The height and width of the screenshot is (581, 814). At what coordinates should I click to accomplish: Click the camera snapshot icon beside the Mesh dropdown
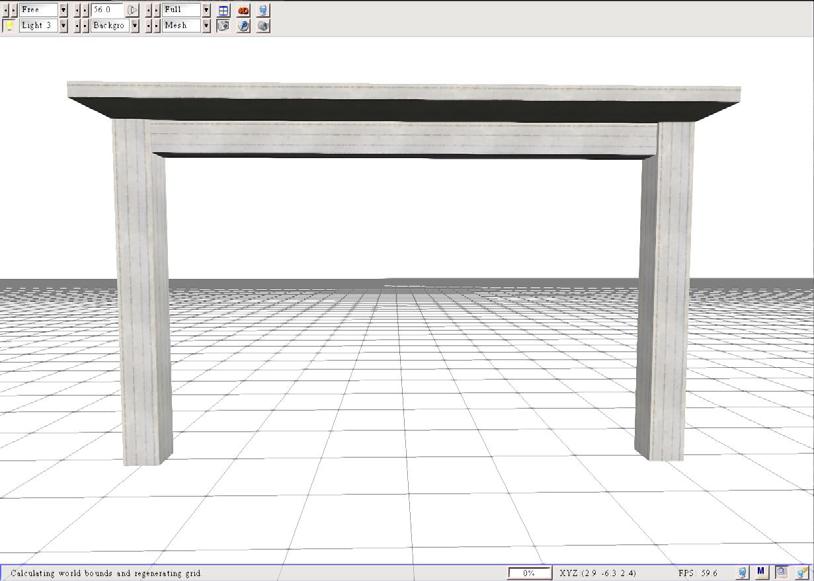(x=223, y=25)
